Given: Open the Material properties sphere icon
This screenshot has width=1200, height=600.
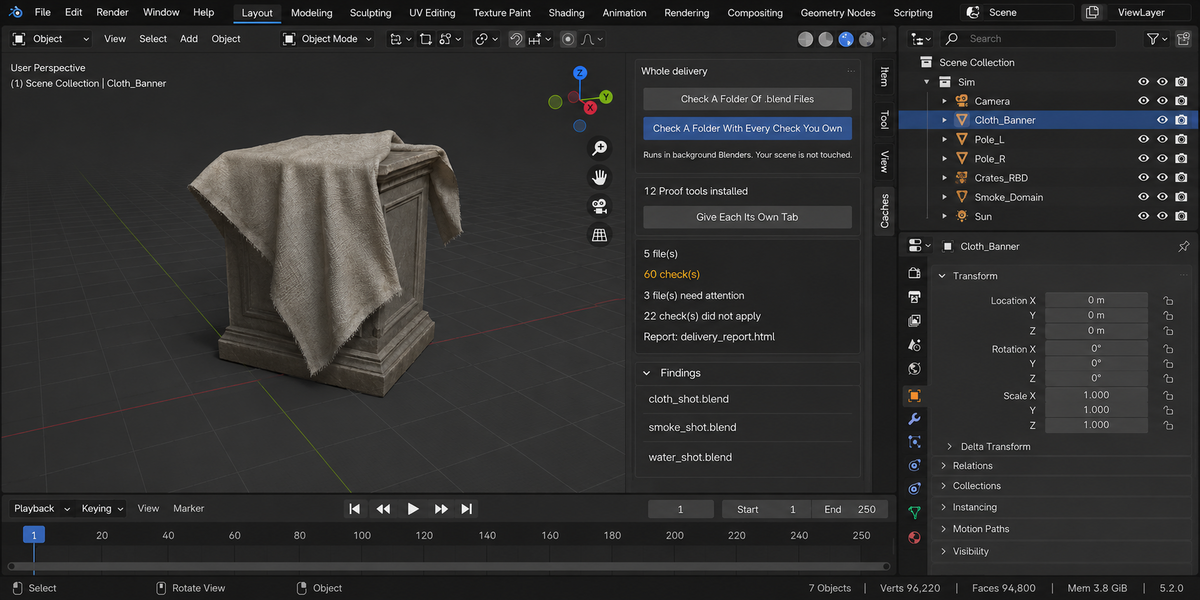Looking at the screenshot, I should click(x=914, y=537).
